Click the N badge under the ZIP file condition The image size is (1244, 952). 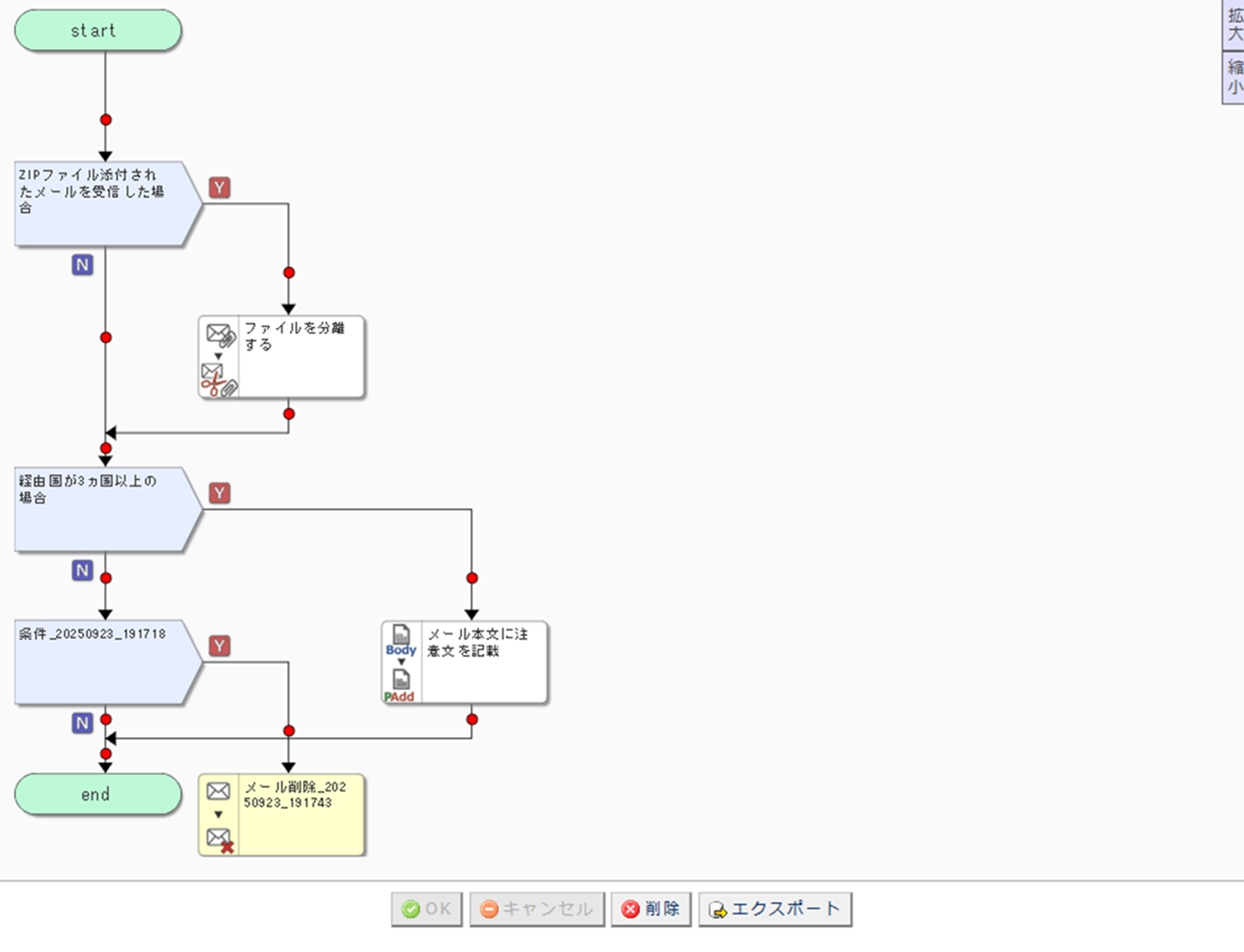[83, 265]
